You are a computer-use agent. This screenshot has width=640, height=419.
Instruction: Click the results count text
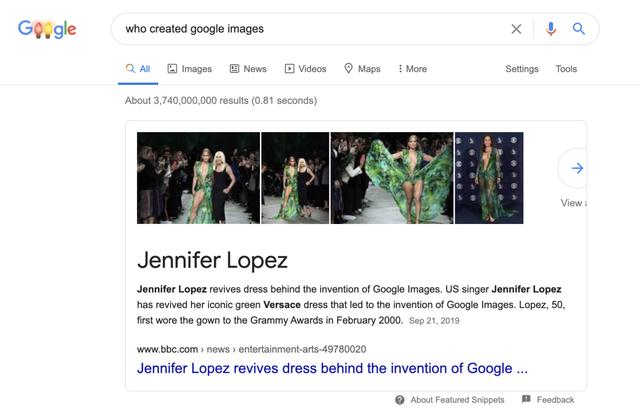221,100
